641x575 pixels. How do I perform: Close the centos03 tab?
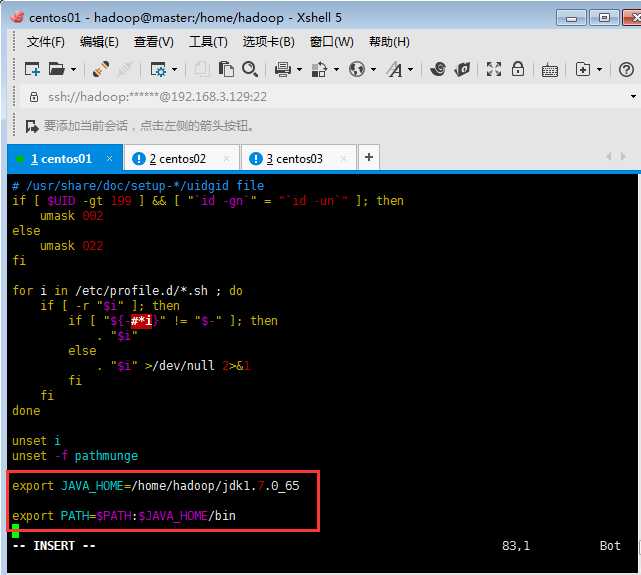343,158
